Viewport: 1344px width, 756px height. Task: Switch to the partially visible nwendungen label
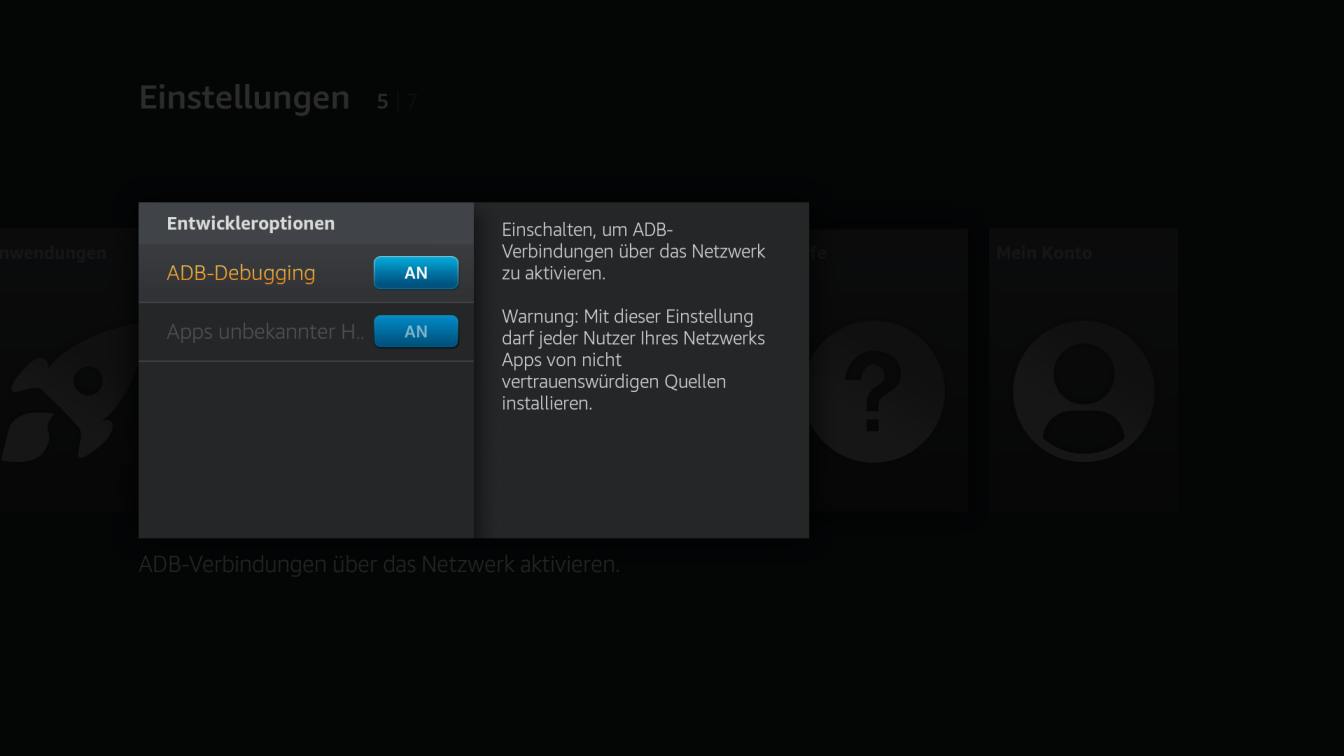point(53,253)
